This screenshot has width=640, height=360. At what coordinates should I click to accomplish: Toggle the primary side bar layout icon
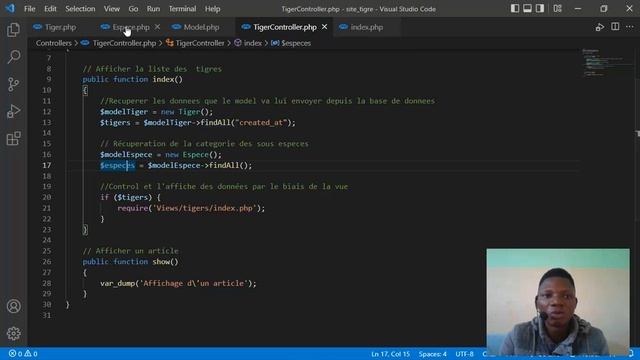point(515,9)
